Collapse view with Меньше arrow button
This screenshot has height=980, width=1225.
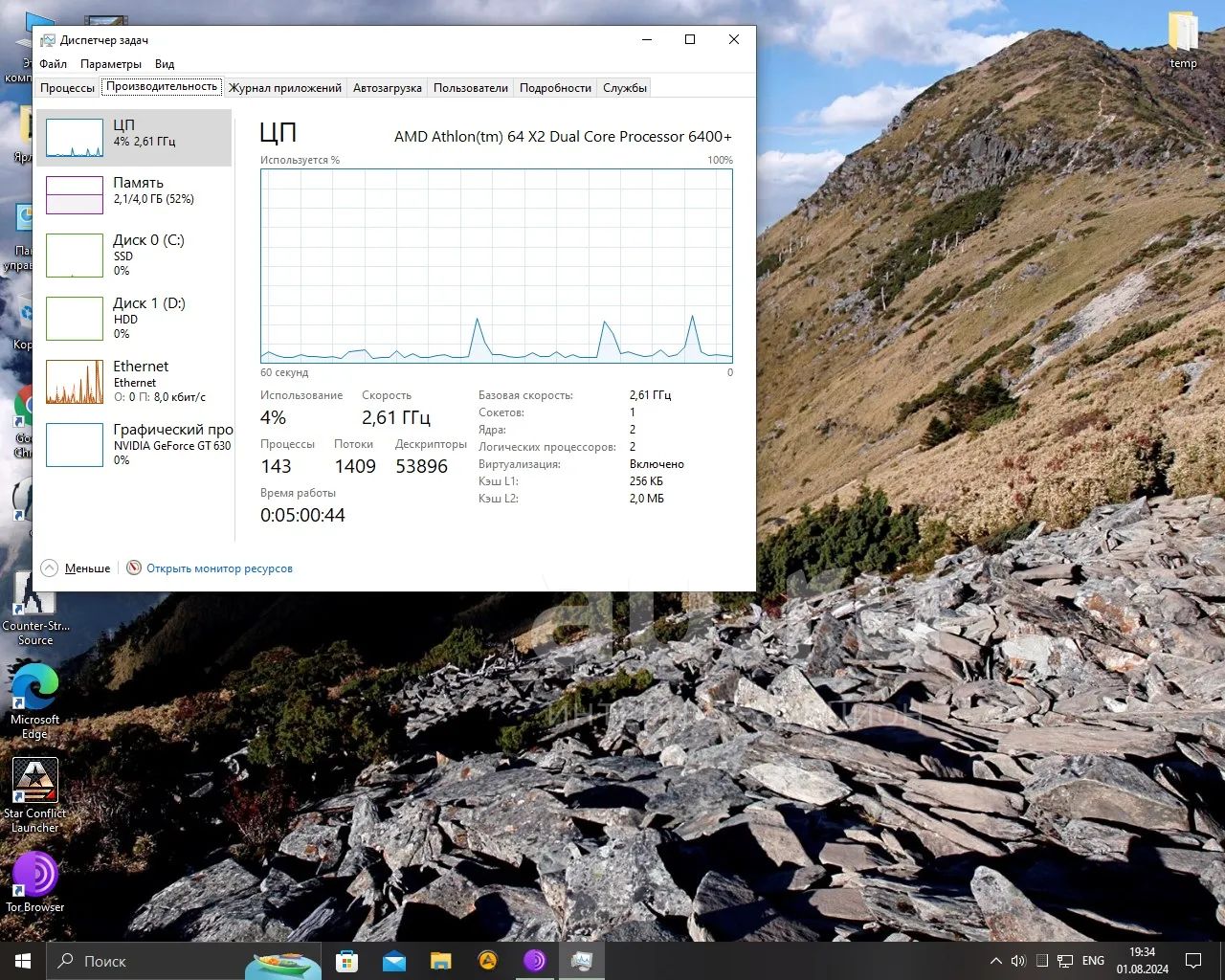click(50, 568)
